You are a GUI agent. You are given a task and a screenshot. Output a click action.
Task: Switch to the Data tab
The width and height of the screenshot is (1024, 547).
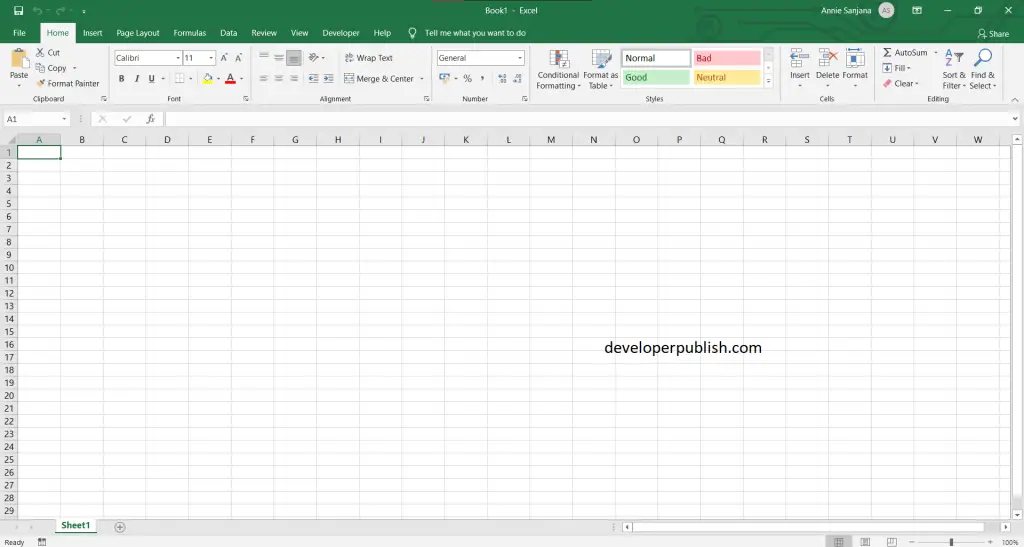[x=229, y=33]
